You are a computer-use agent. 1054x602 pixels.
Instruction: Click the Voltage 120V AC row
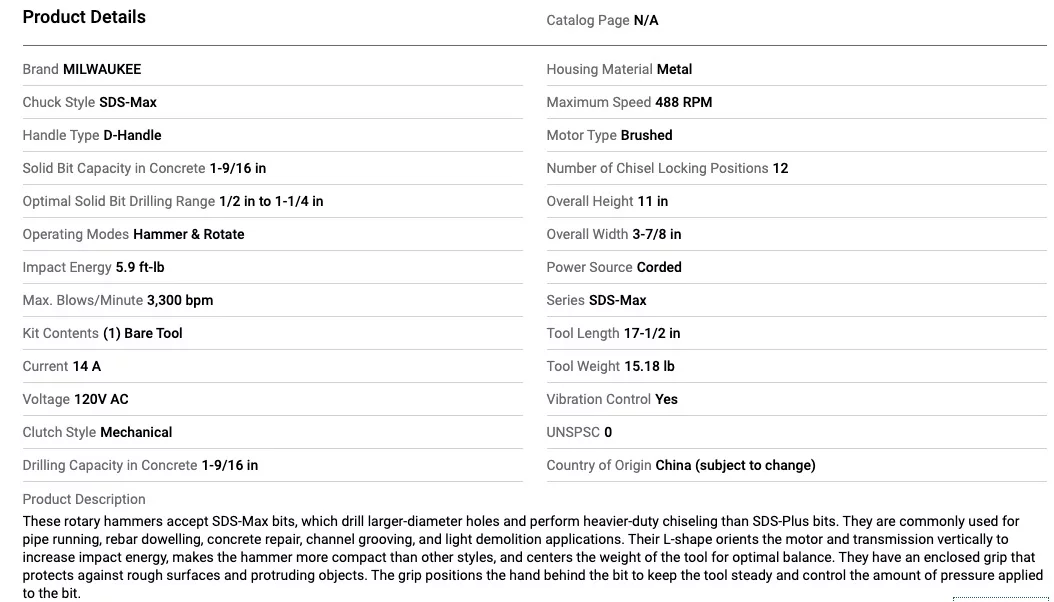(x=76, y=399)
